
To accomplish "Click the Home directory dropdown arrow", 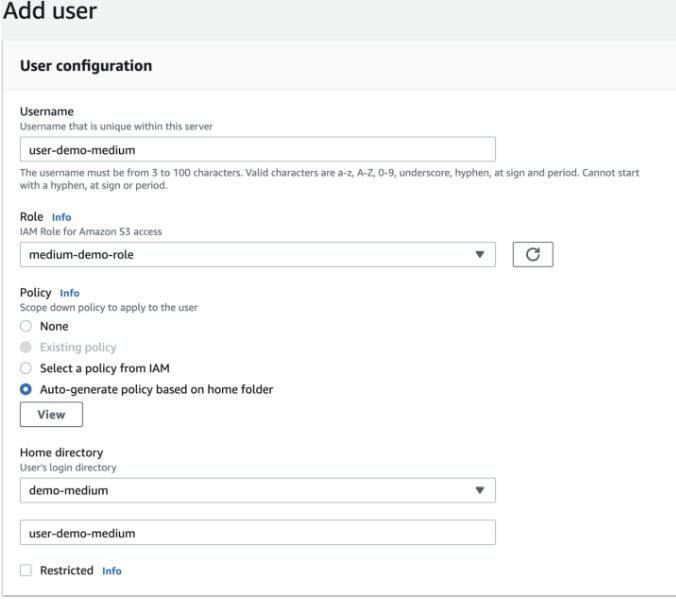I will [x=479, y=490].
